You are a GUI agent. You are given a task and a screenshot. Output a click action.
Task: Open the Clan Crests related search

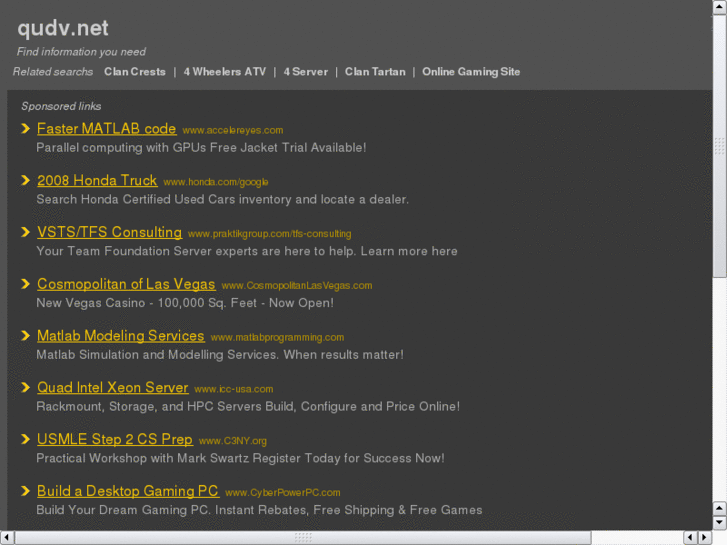134,72
